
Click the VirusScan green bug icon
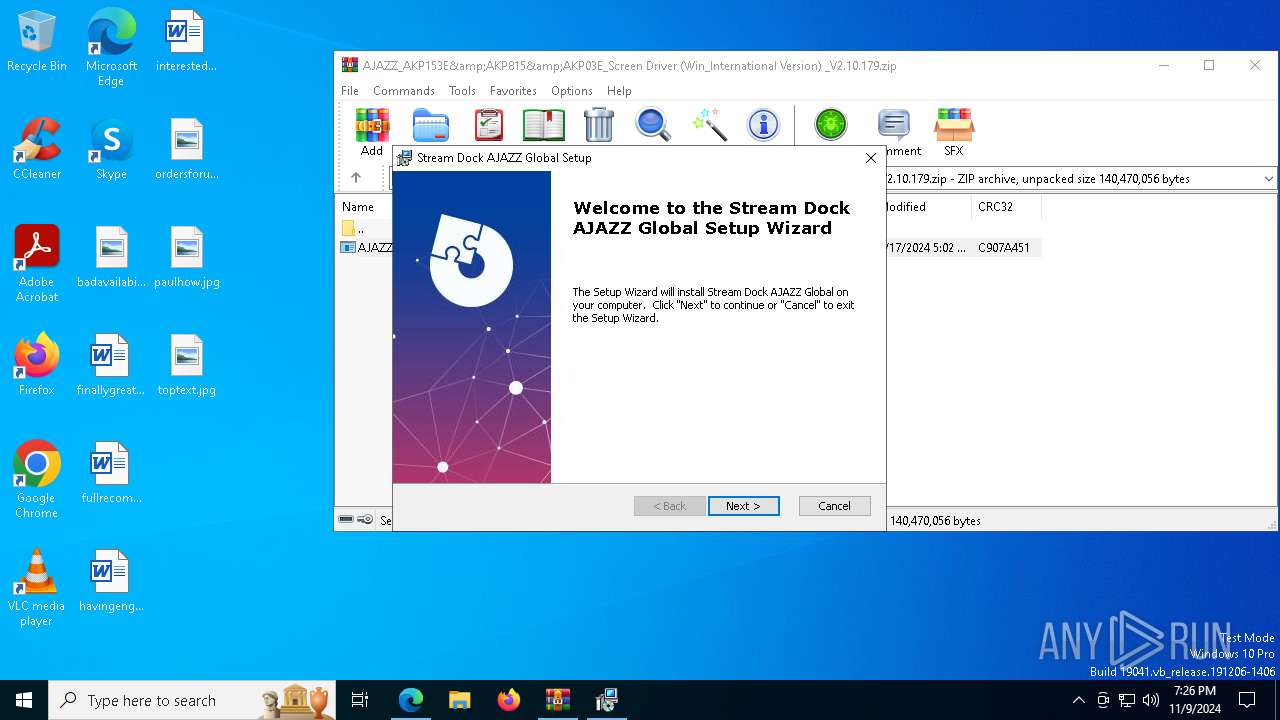830,125
